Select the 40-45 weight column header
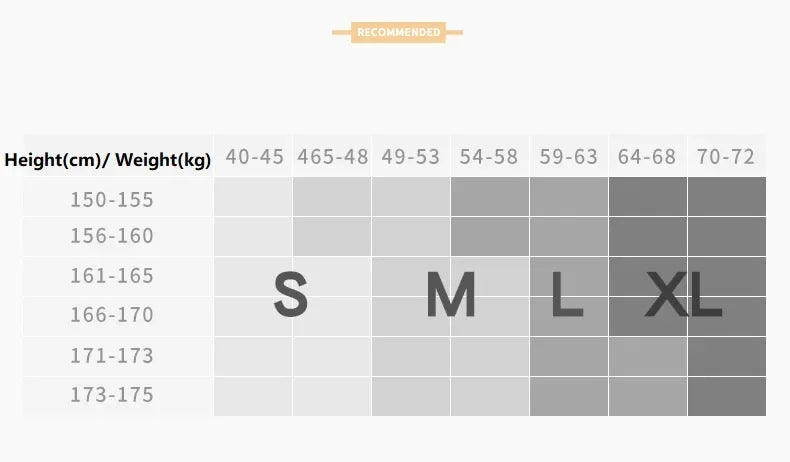 click(x=254, y=157)
